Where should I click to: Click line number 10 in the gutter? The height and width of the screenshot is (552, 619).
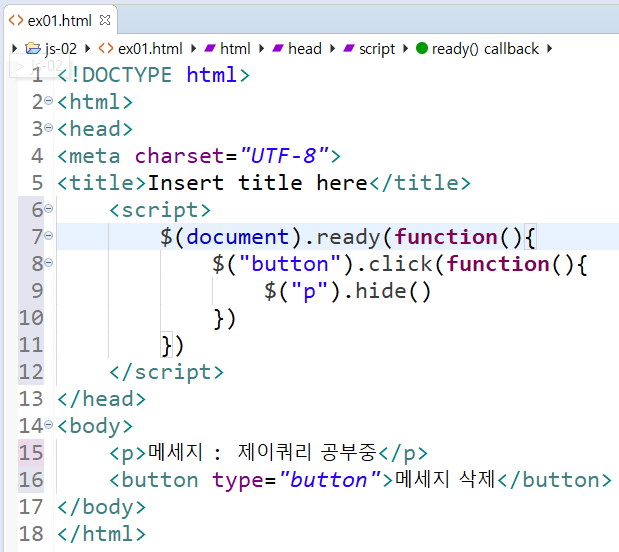point(31,318)
